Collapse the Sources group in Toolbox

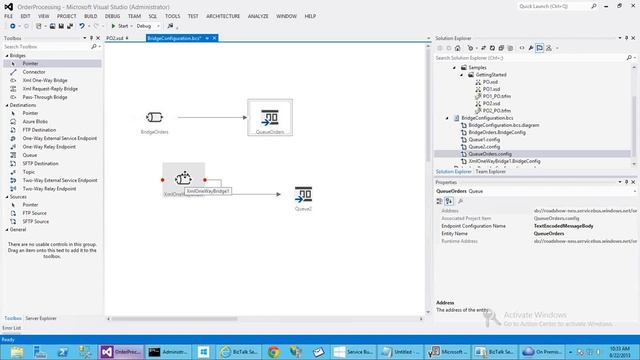pyautogui.click(x=7, y=197)
